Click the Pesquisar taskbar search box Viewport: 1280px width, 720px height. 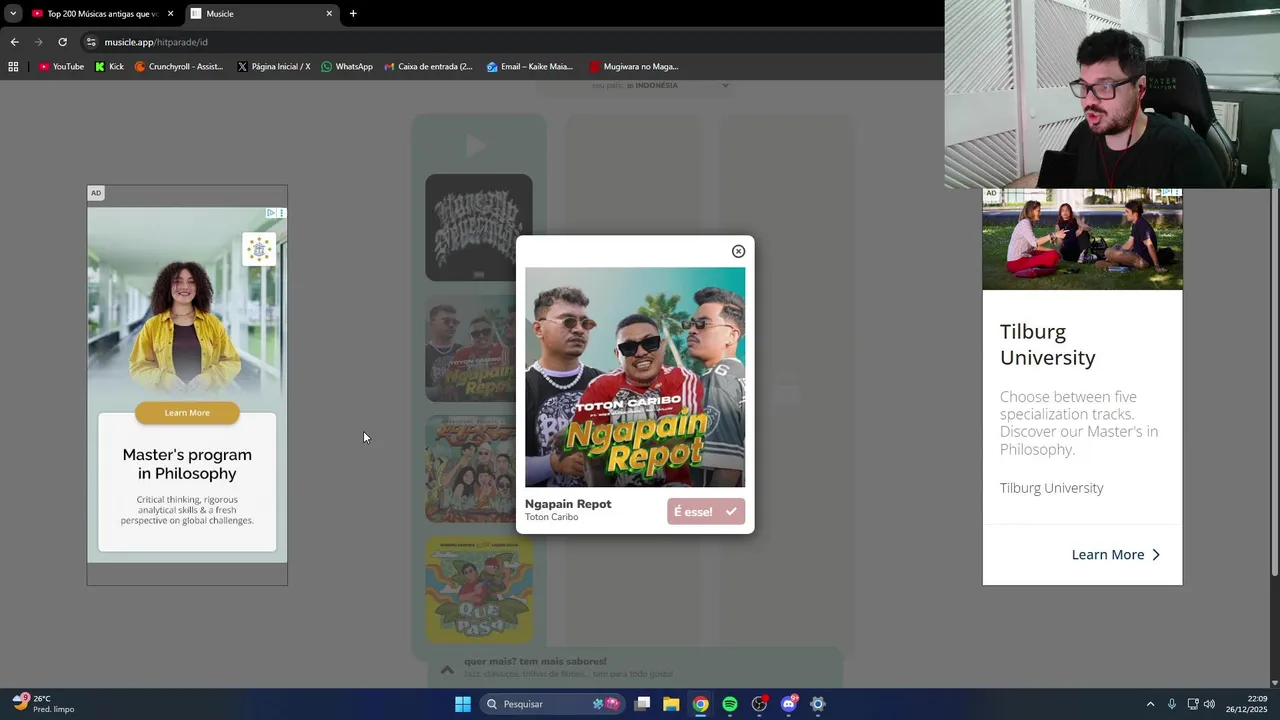tap(551, 704)
